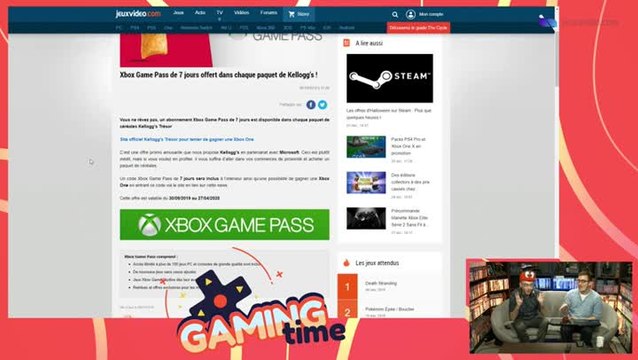The height and width of the screenshot is (360, 638).
Task: Click the Kellogg's article header image
Action: pos(225,50)
